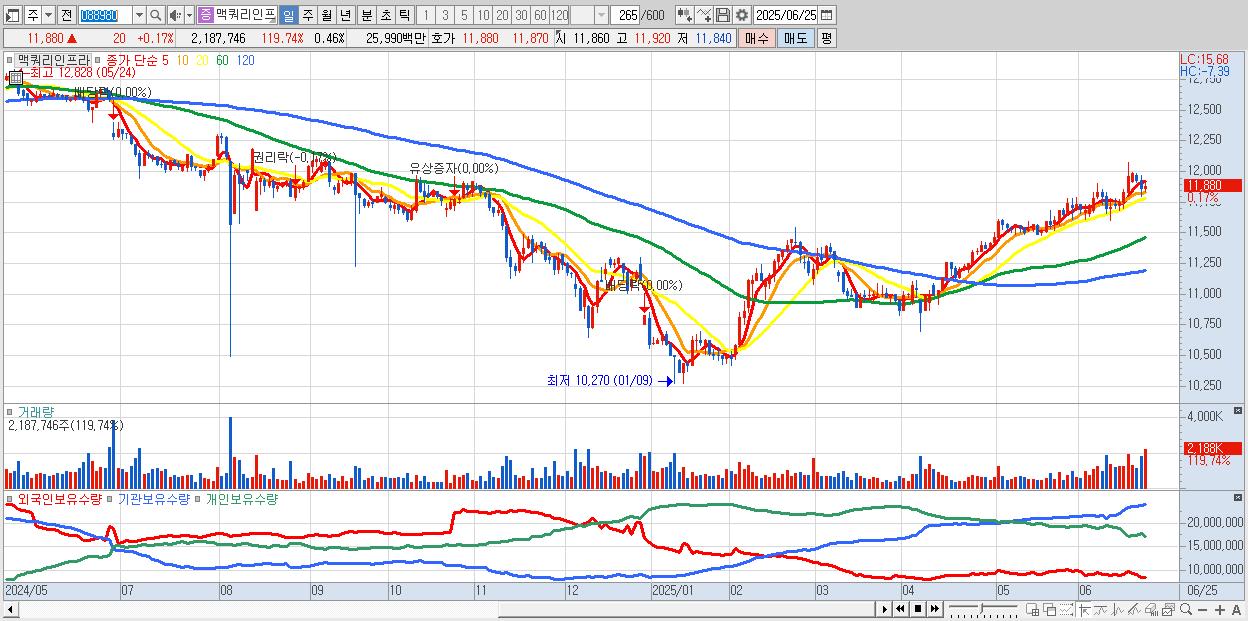Image resolution: width=1248 pixels, height=621 pixels.
Task: Click the magnifier zoom icon at bottom
Action: coord(1186,610)
